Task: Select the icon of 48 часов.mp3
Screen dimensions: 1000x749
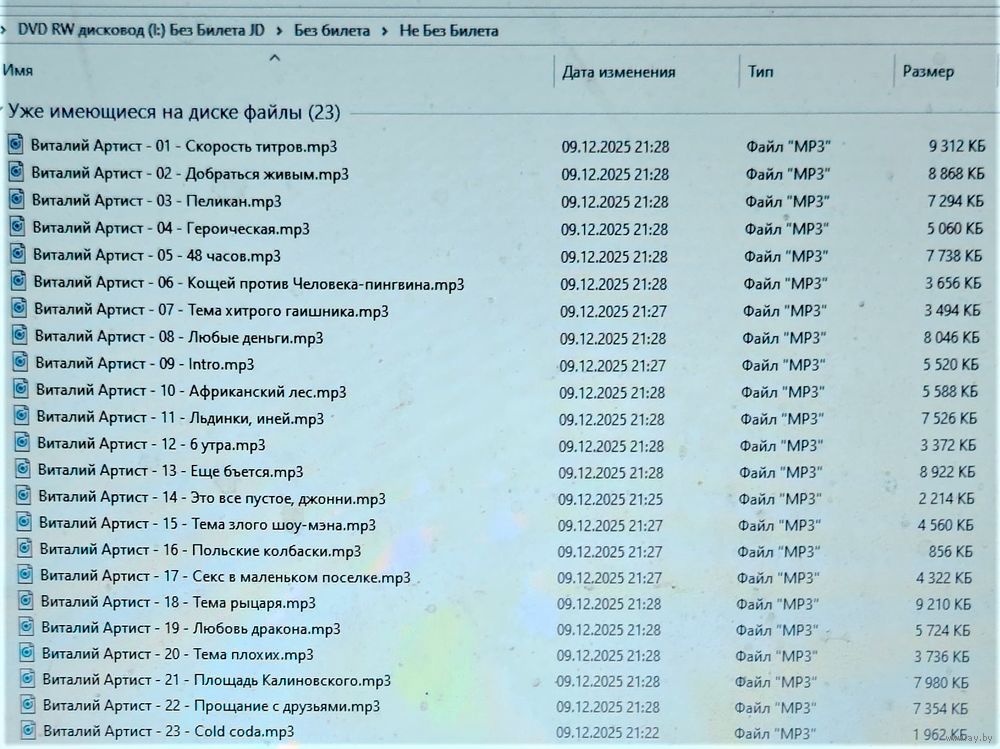Action: [x=18, y=254]
